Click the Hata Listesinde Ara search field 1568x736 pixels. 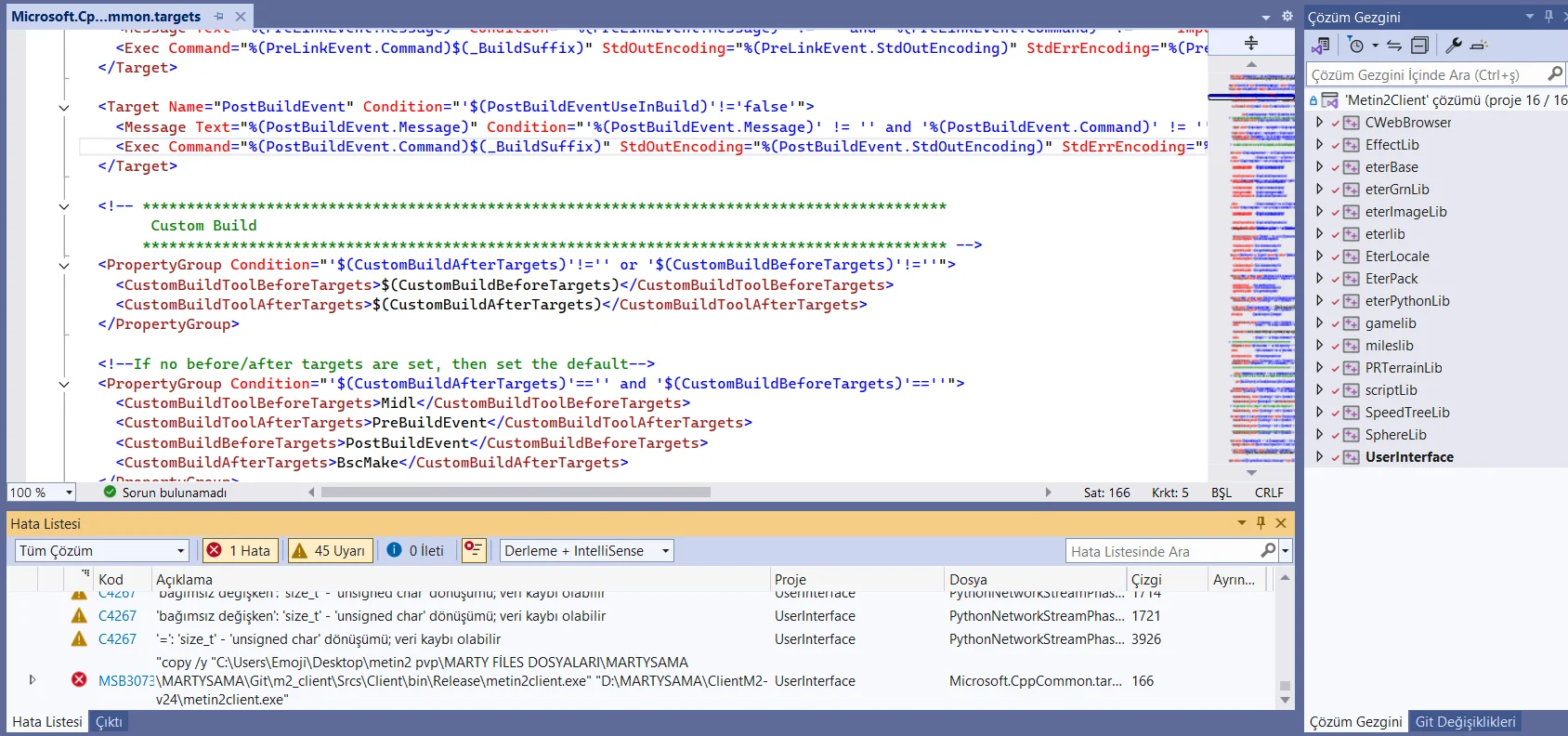(x=1161, y=551)
